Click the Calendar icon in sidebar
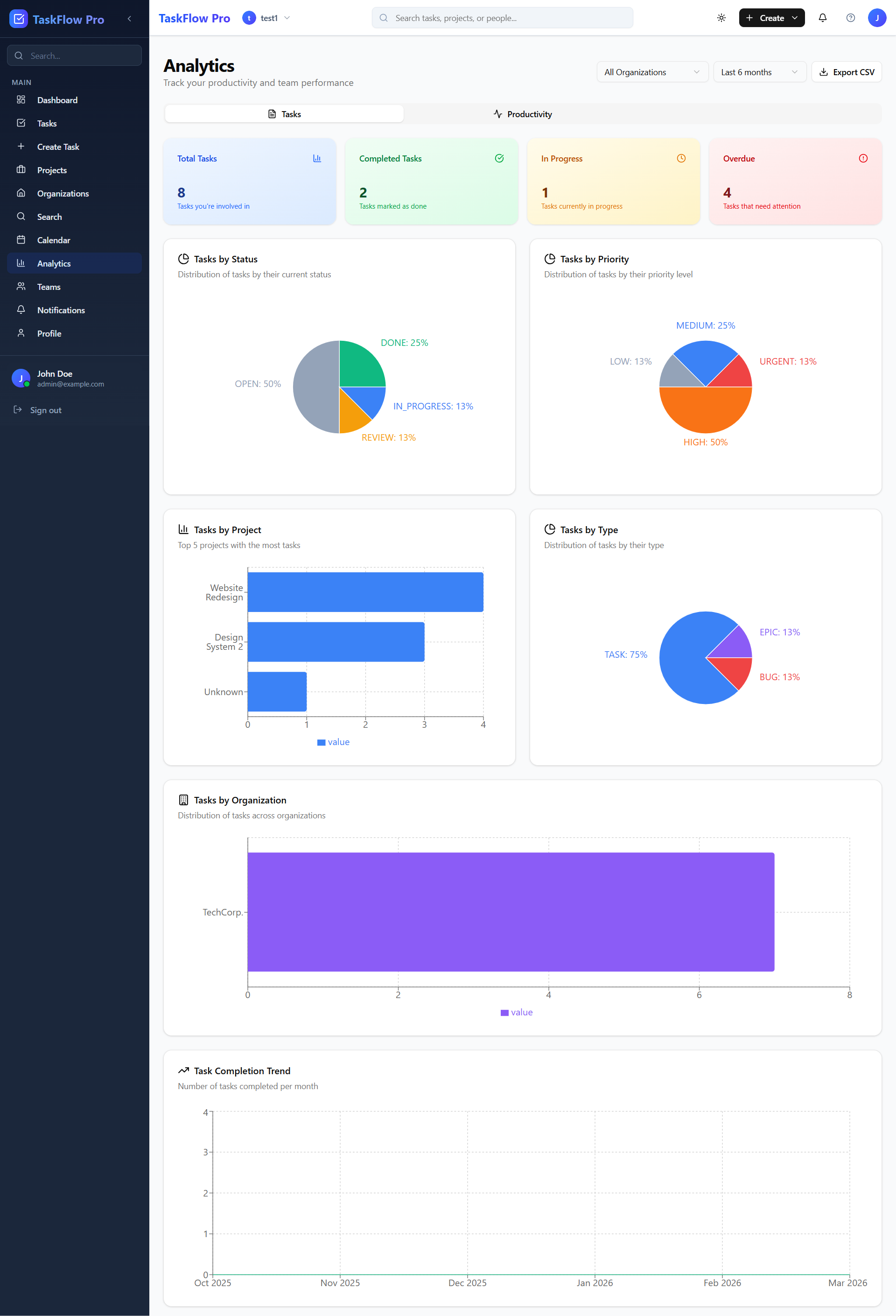Image resolution: width=896 pixels, height=1316 pixels. (21, 239)
